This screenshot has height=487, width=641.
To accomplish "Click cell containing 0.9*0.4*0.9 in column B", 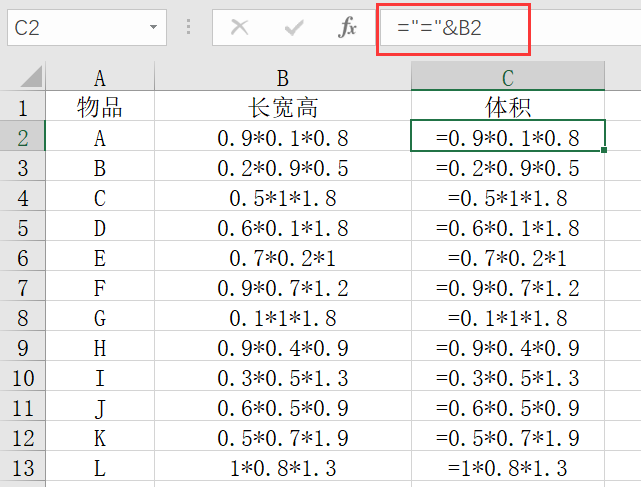I will 283,346.
